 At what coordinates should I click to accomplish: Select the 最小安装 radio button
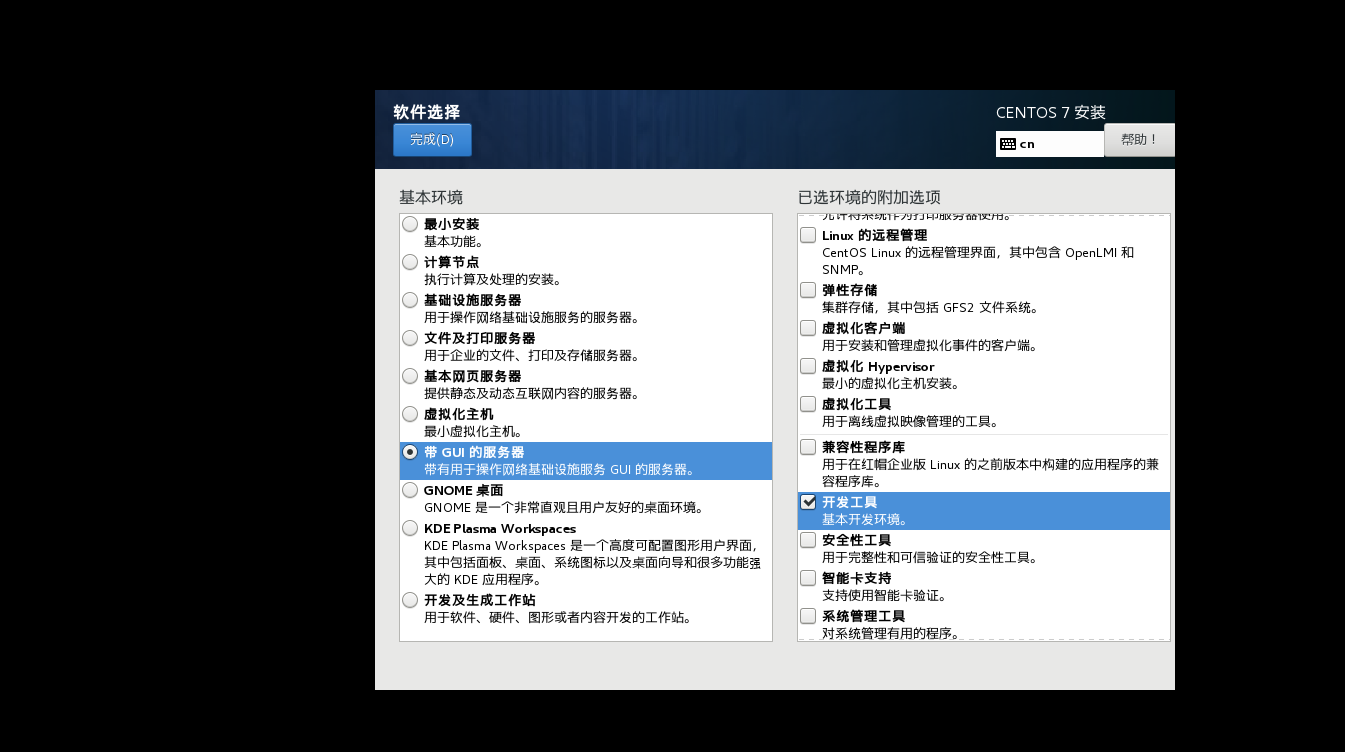pyautogui.click(x=410, y=224)
